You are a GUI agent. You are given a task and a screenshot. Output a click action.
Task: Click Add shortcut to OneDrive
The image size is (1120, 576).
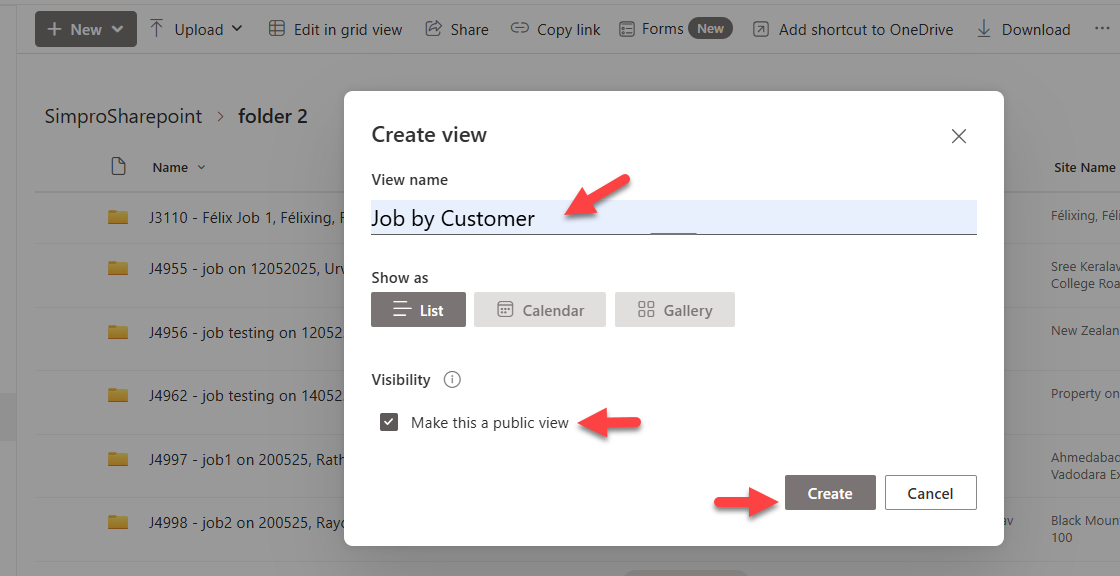pos(853,29)
